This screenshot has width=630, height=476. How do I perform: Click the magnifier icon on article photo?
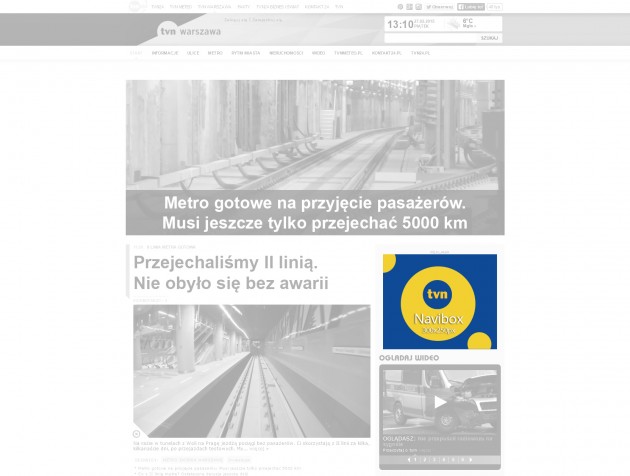pyautogui.click(x=137, y=435)
